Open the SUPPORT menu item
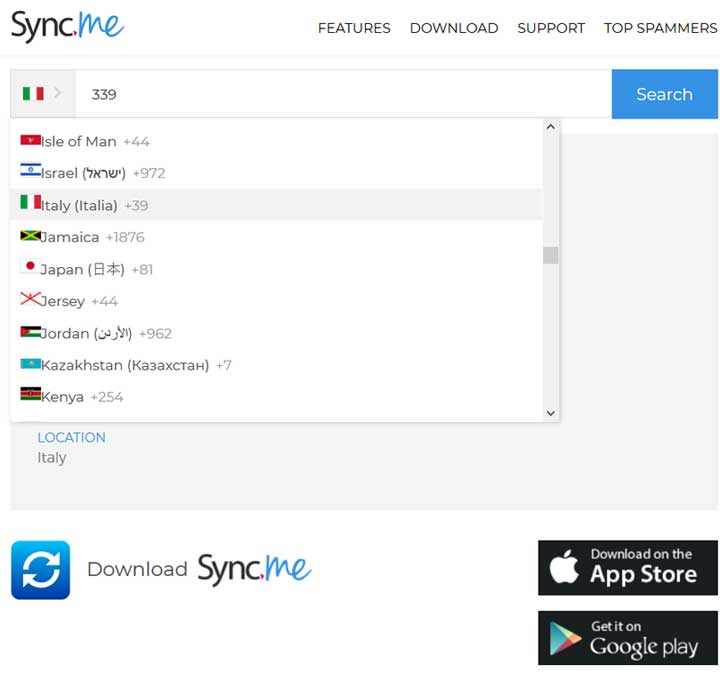This screenshot has width=720, height=689. click(551, 28)
